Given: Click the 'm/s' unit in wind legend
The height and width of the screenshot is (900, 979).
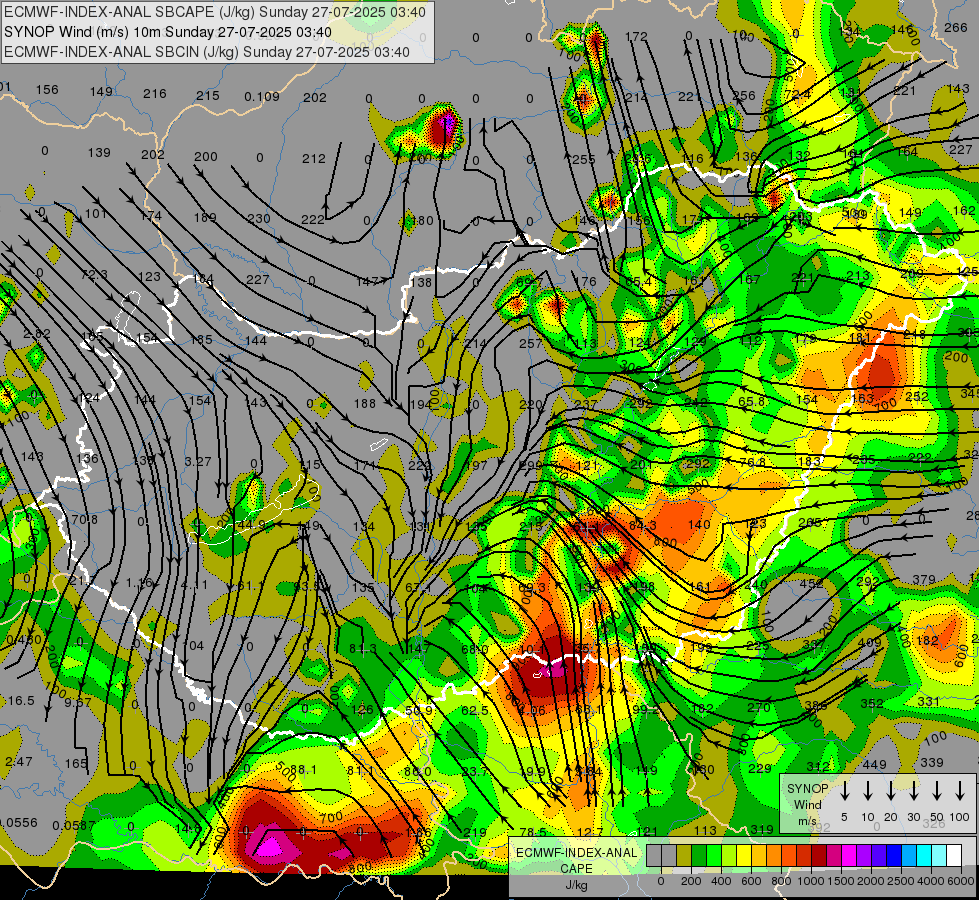Looking at the screenshot, I should click(x=807, y=821).
